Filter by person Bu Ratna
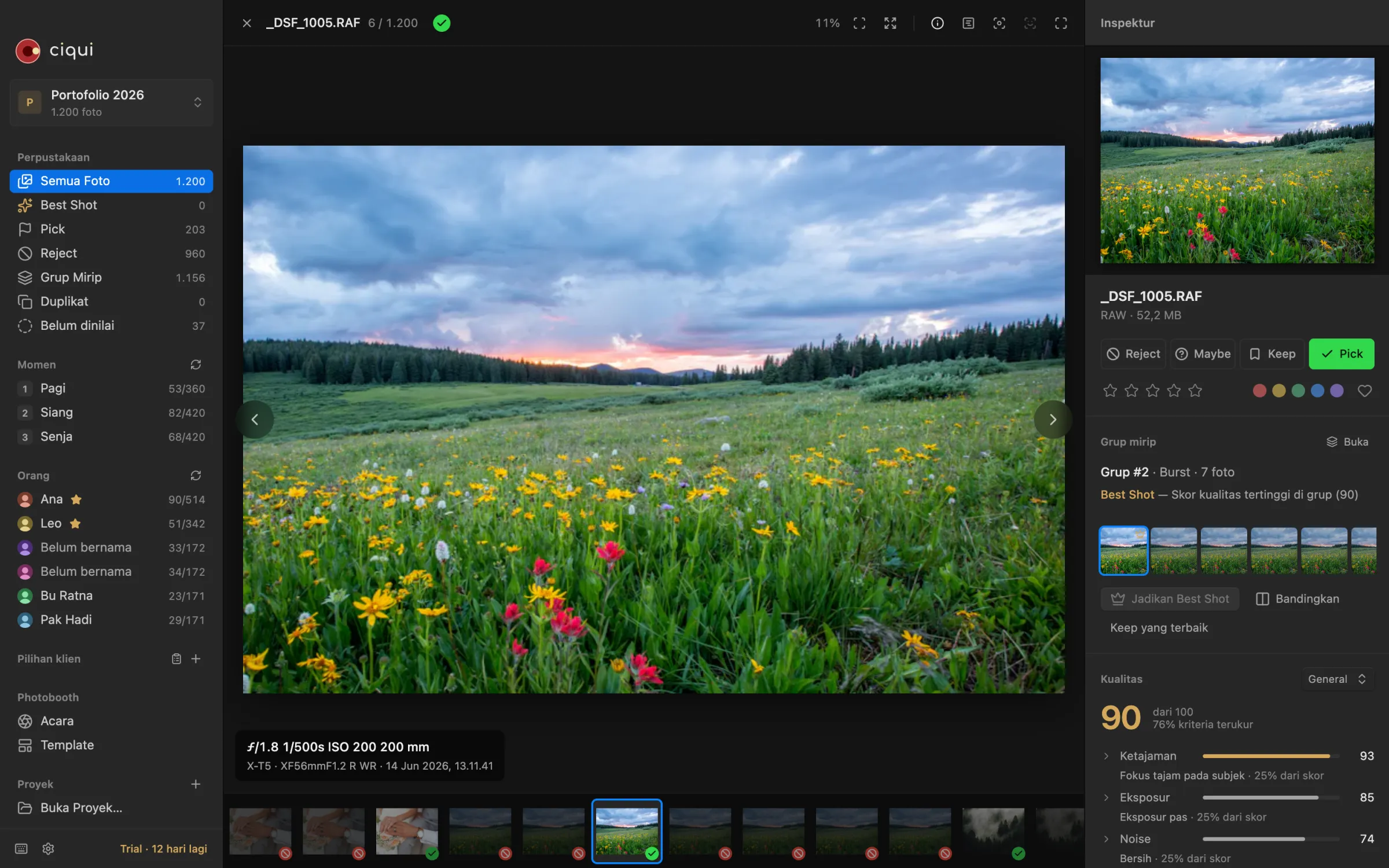Viewport: 1389px width, 868px height. click(112, 595)
